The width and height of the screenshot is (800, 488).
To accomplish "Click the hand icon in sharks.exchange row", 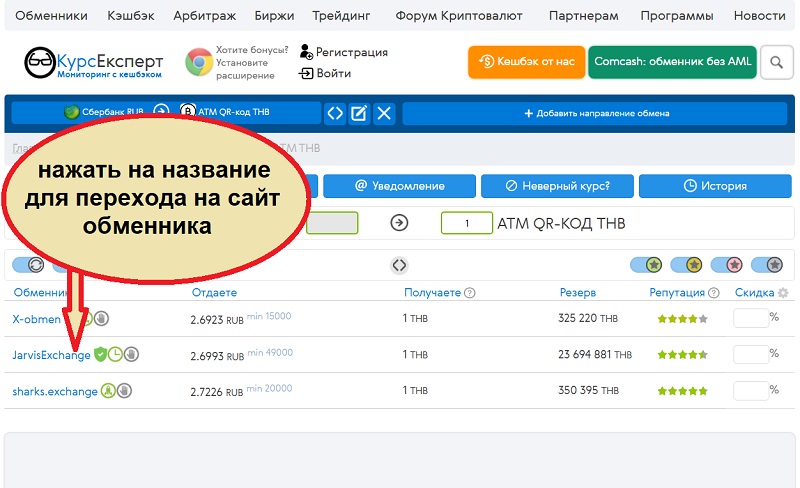I will click(124, 391).
